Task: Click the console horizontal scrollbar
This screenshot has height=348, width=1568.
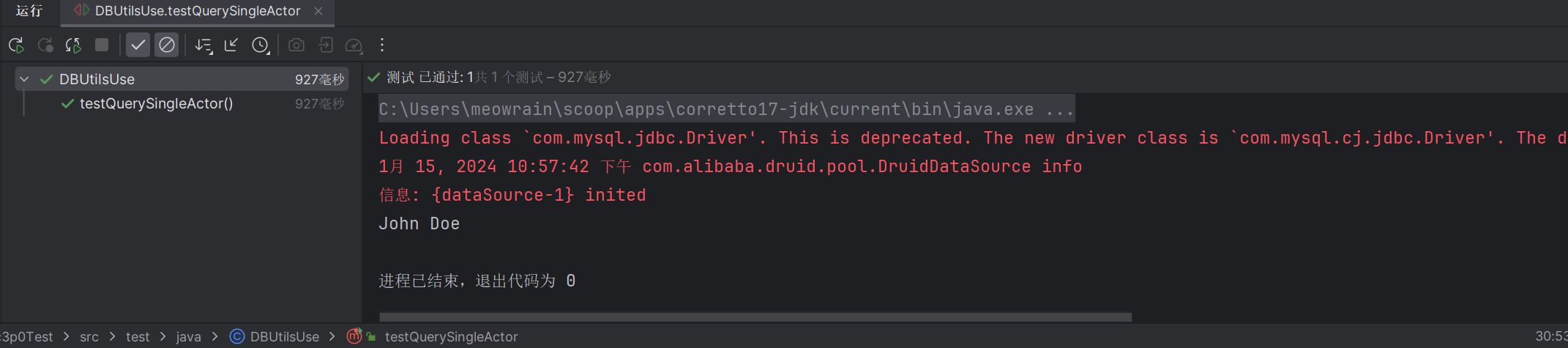Action: point(754,317)
